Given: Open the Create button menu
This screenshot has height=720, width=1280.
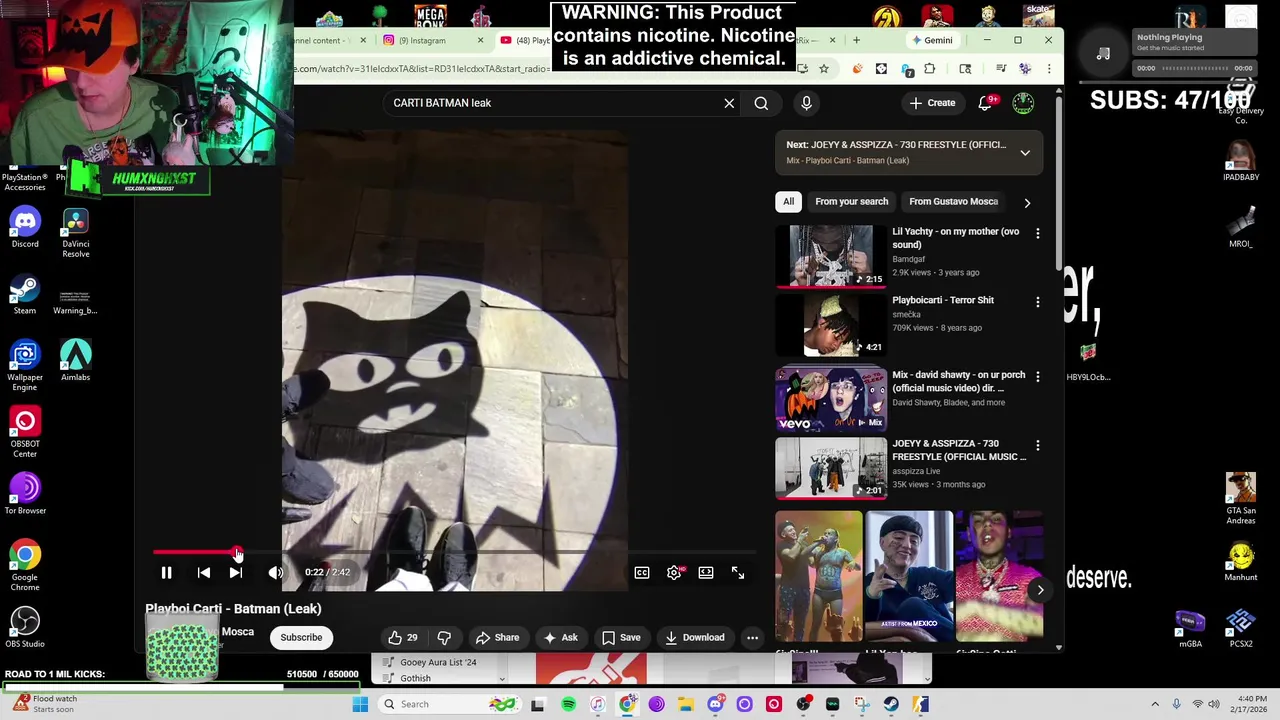Looking at the screenshot, I should pos(932,103).
